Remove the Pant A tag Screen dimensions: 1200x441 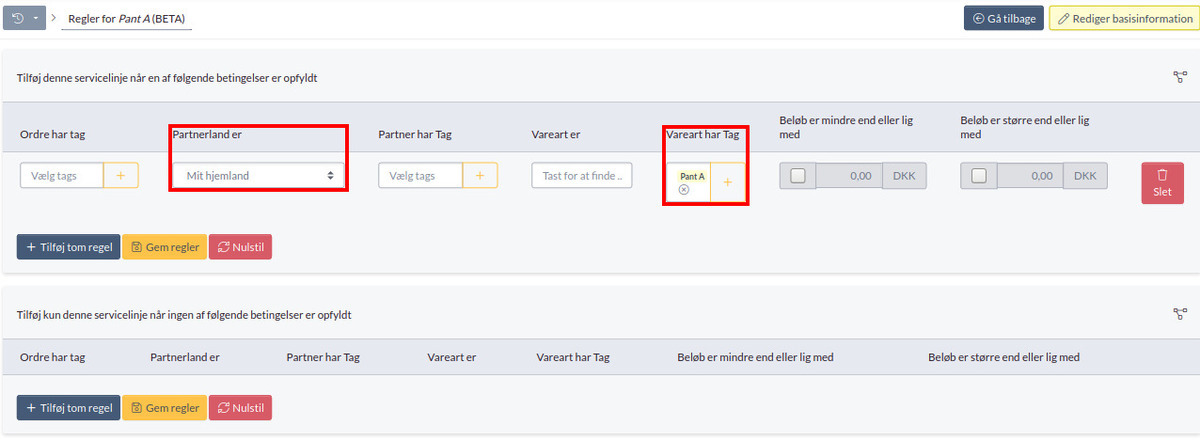[x=684, y=189]
